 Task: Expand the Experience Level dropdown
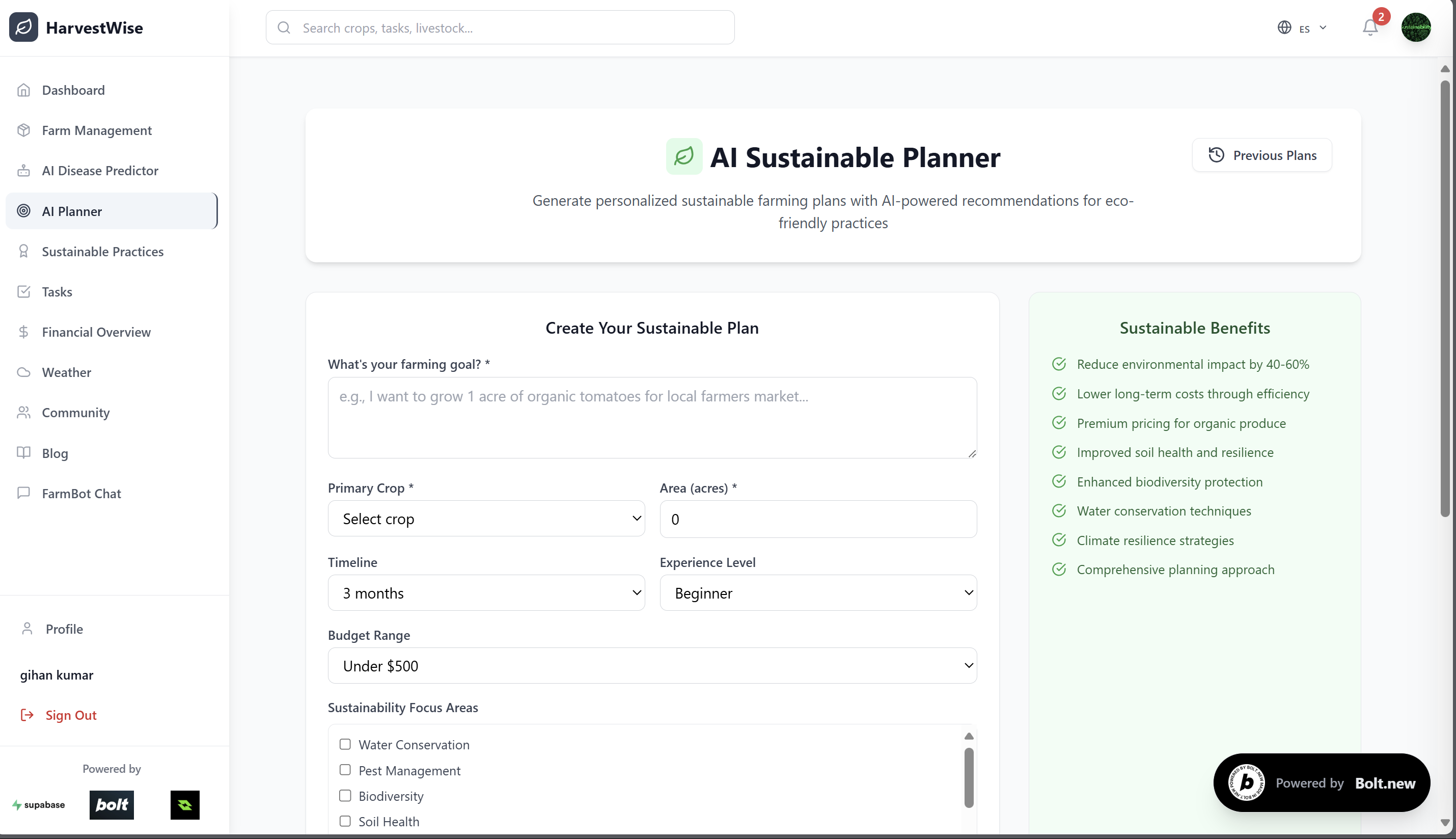(x=817, y=592)
